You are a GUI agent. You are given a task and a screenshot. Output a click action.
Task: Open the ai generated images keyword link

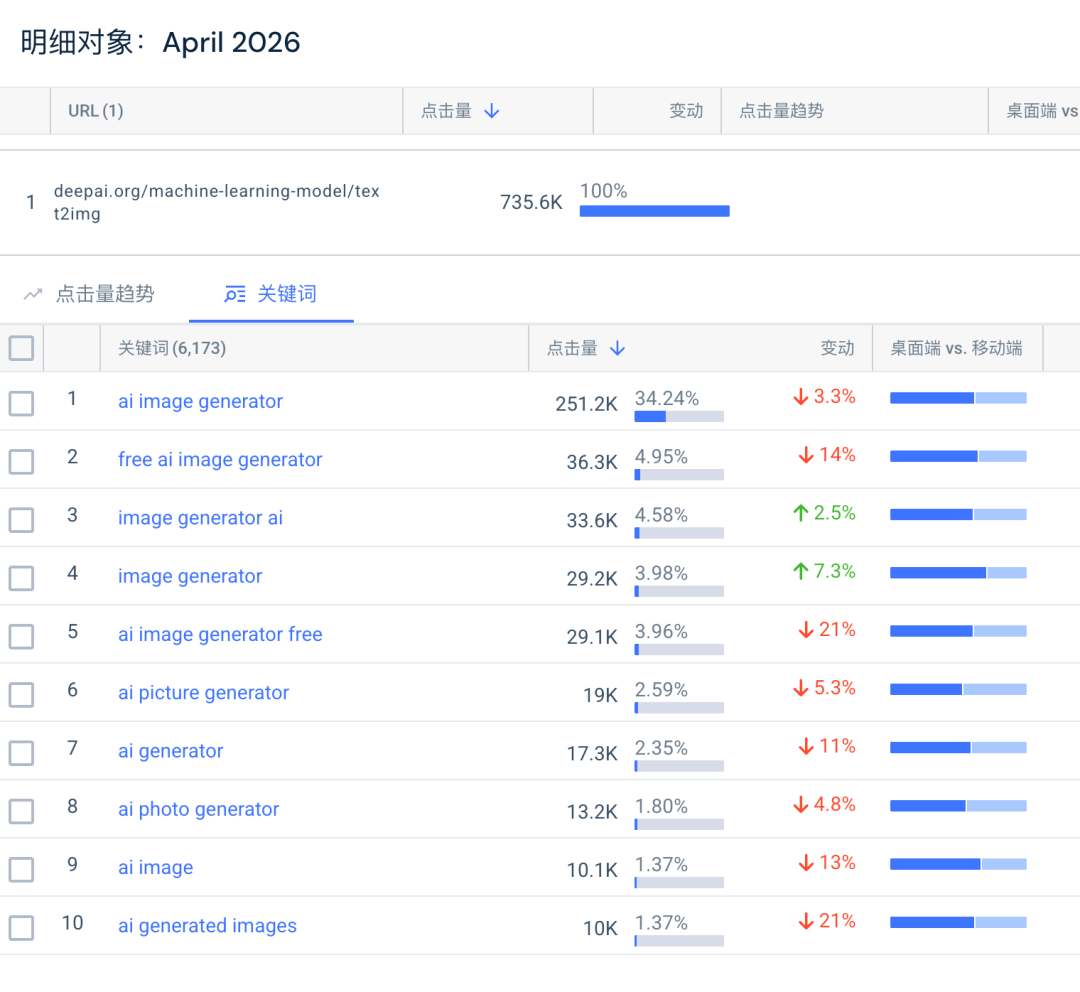(x=207, y=926)
